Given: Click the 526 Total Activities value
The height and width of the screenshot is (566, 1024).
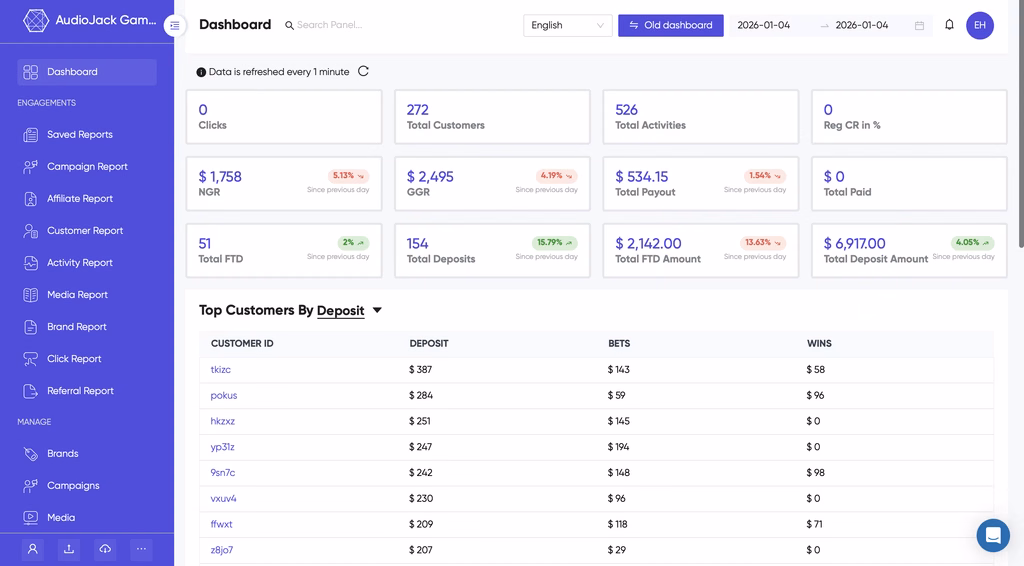Looking at the screenshot, I should [x=626, y=110].
